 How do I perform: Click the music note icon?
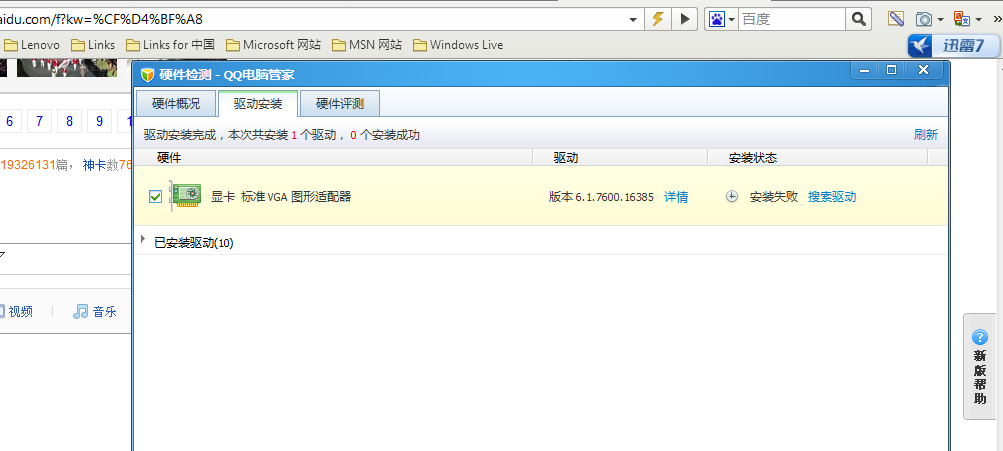pos(81,312)
